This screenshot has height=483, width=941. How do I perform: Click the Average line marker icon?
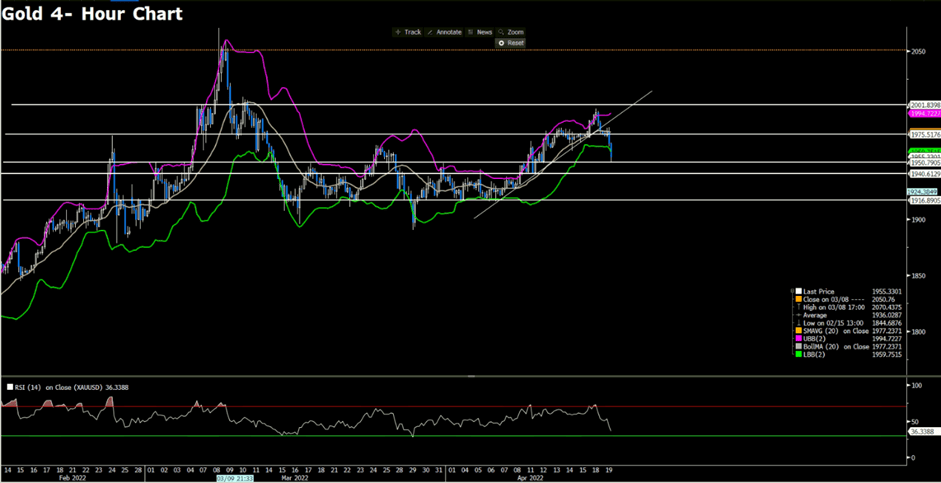click(x=798, y=315)
